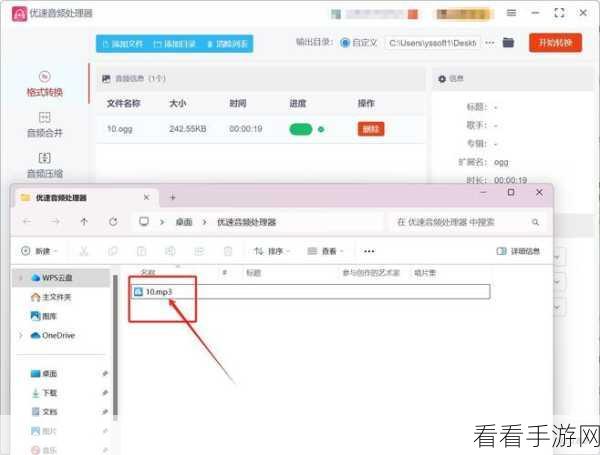
Task: Click 桌面 breadcrumb in the address bar
Action: pyautogui.click(x=184, y=222)
